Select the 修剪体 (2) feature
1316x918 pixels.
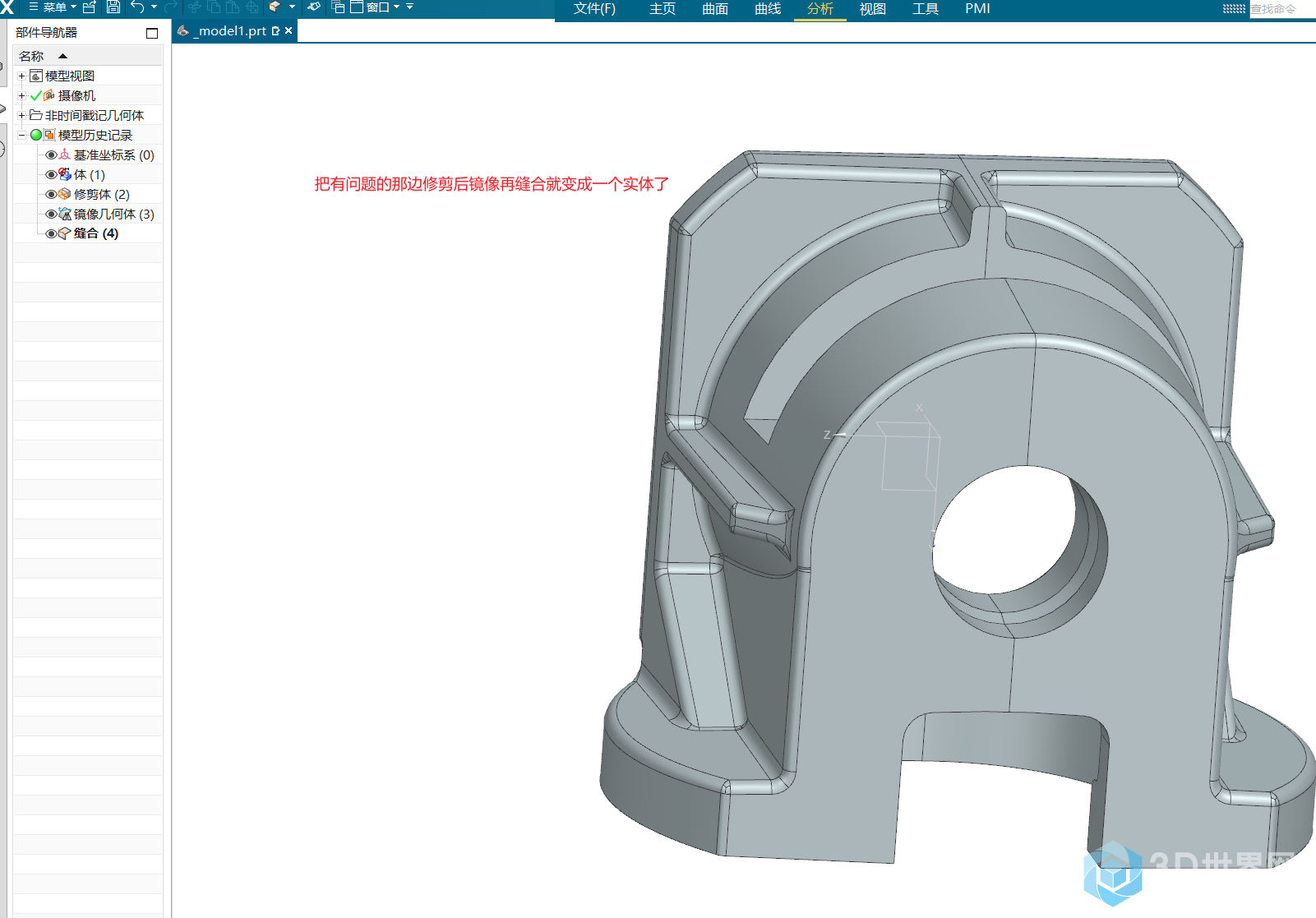click(x=101, y=195)
